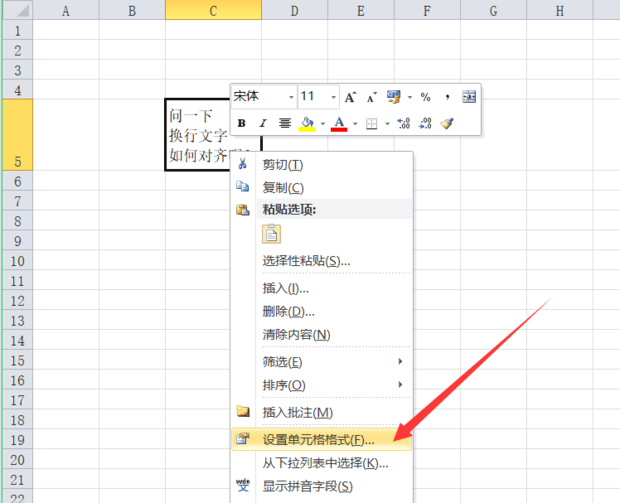
Task: Open 设置单元格格式(F)... dialog
Action: pos(322,440)
